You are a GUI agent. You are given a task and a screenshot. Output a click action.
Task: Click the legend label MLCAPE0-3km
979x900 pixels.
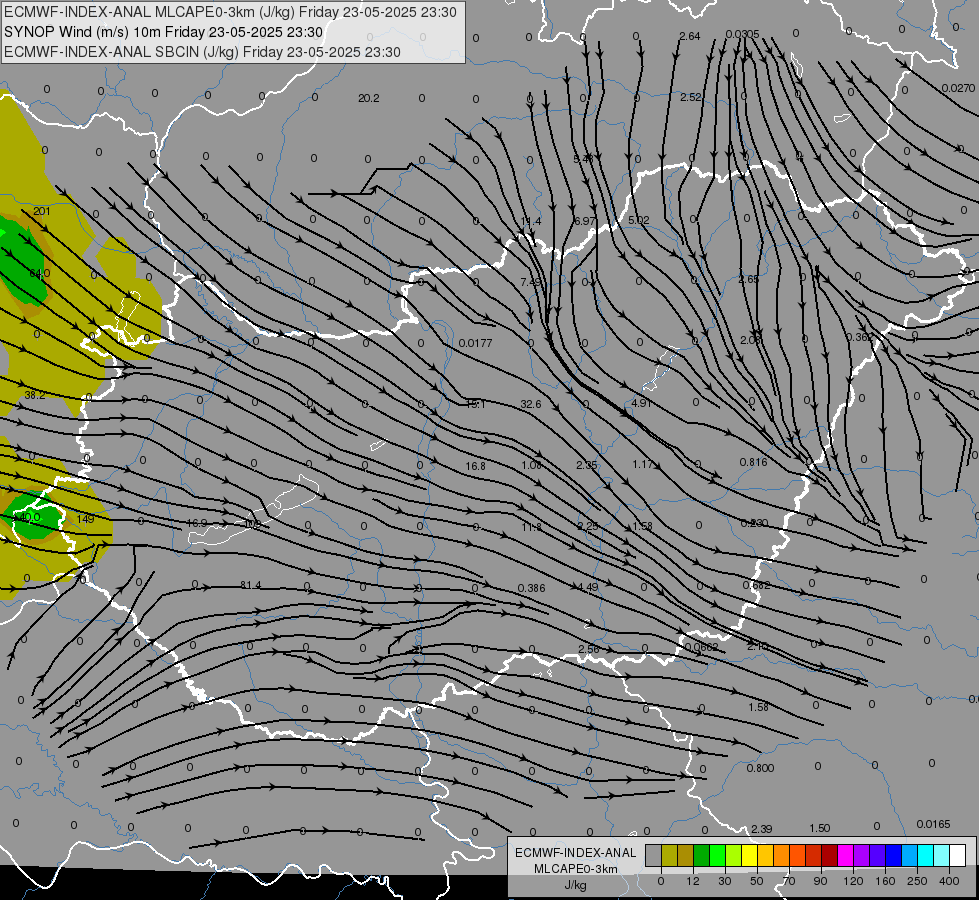click(x=576, y=869)
